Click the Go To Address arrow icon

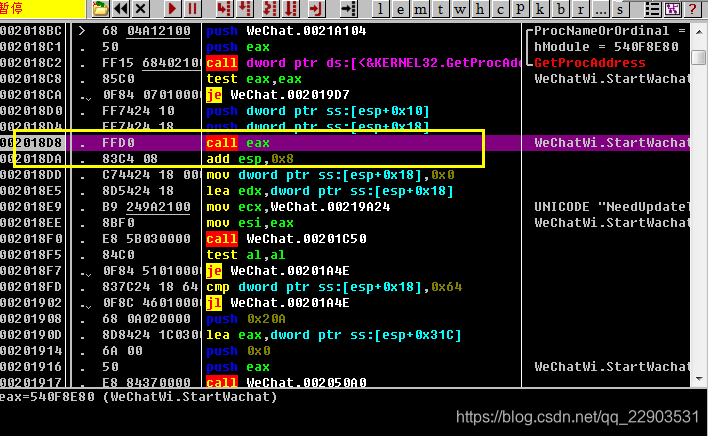(x=348, y=9)
